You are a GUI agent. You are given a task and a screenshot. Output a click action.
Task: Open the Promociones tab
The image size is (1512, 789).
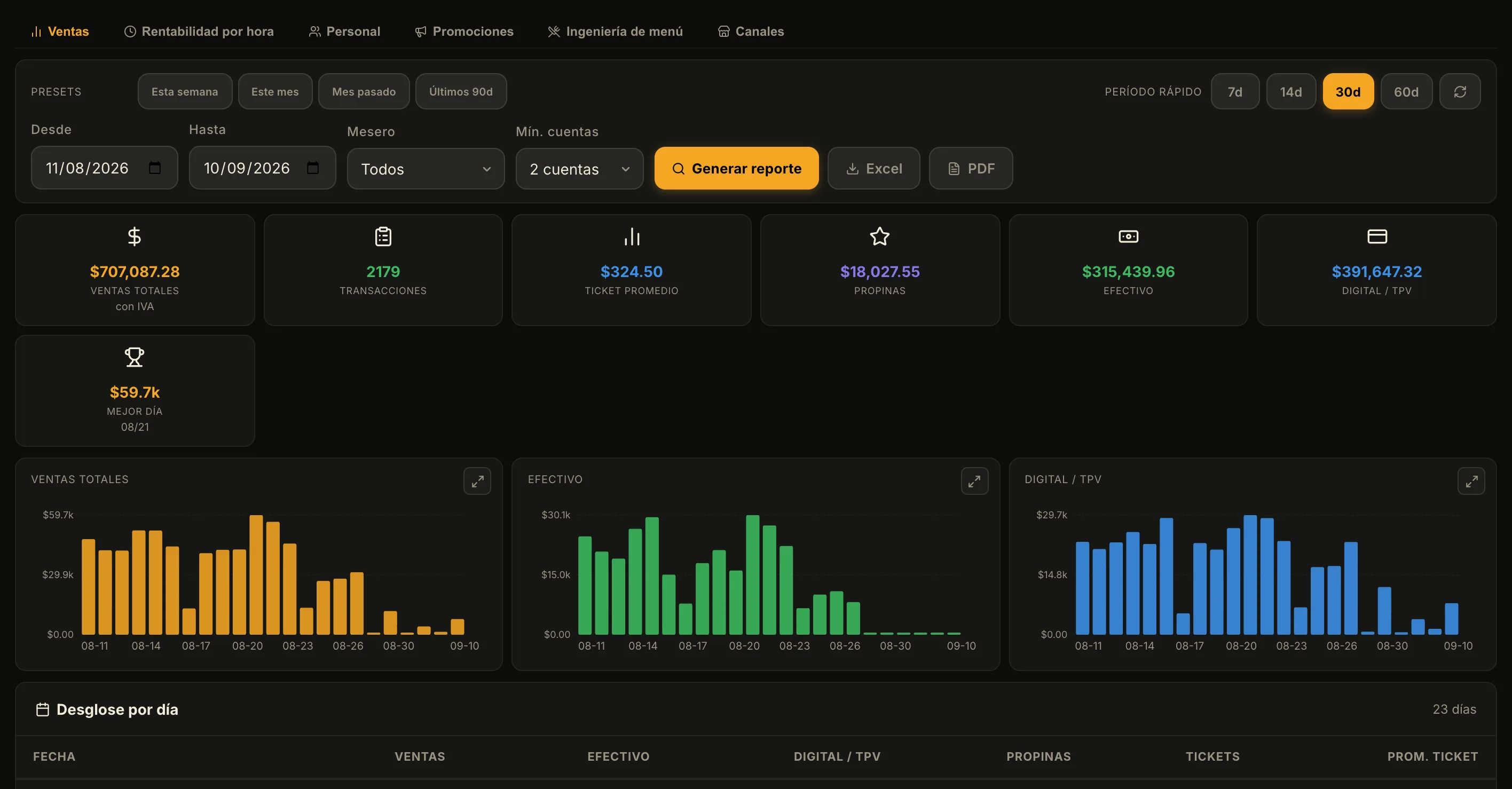(464, 31)
